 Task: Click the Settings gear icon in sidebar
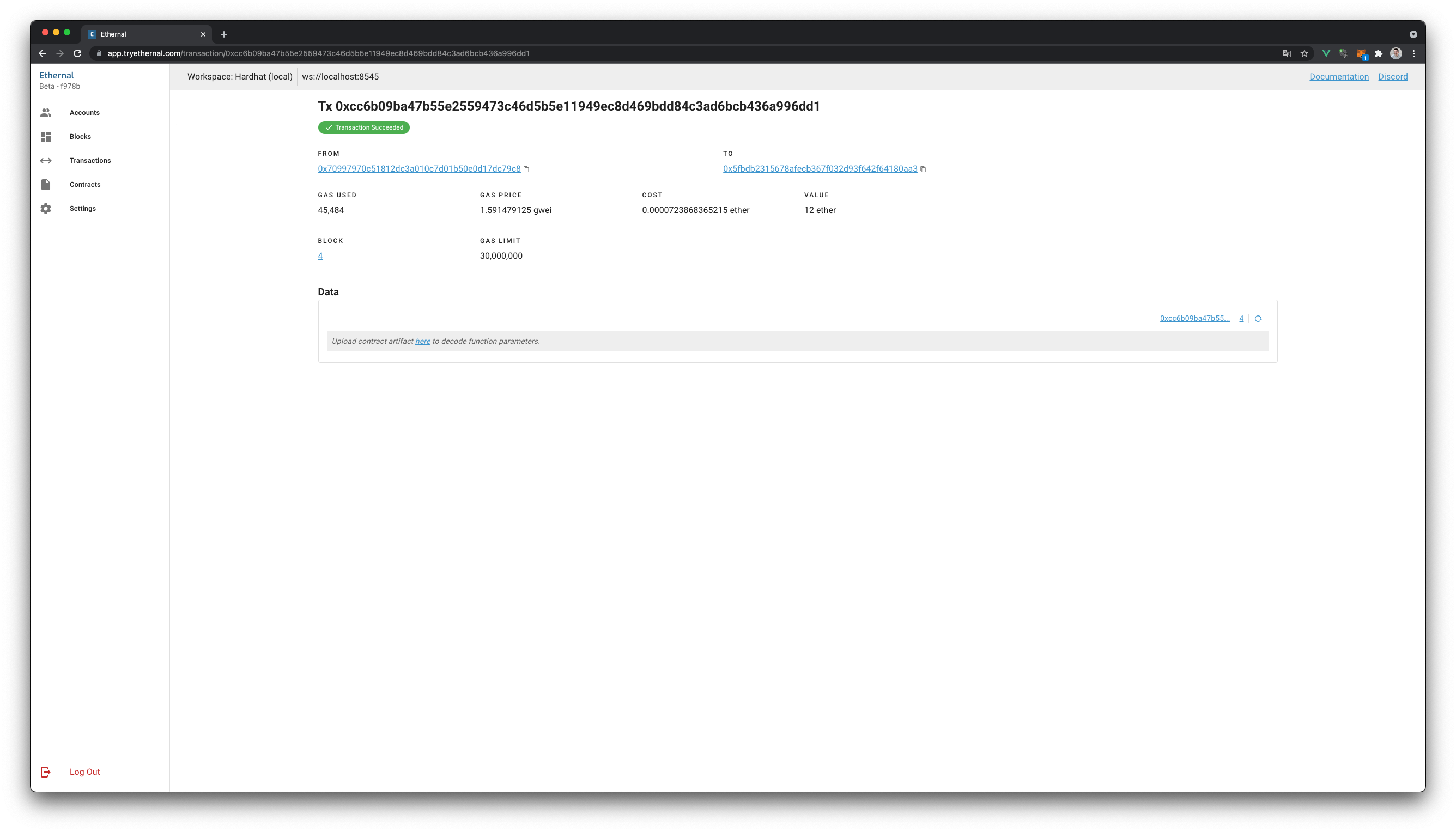pos(46,209)
